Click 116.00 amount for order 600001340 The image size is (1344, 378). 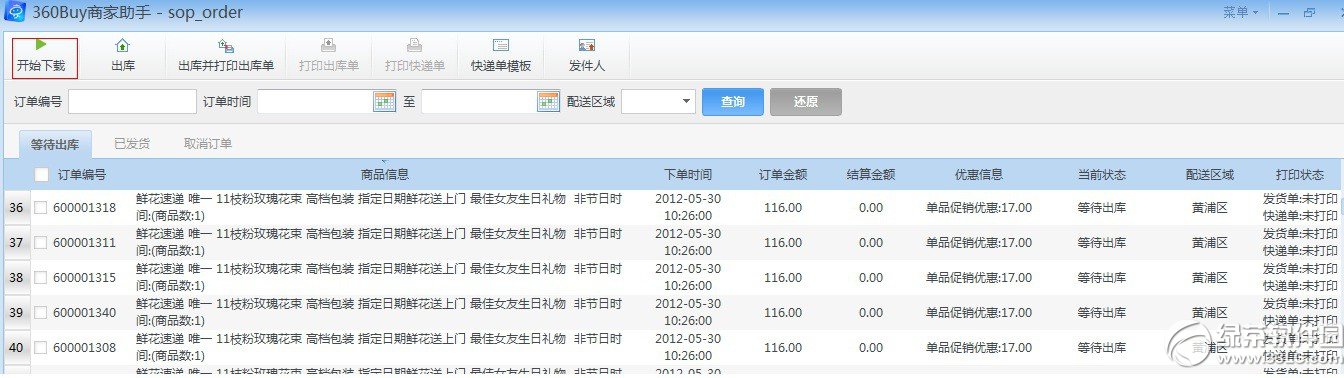(783, 313)
